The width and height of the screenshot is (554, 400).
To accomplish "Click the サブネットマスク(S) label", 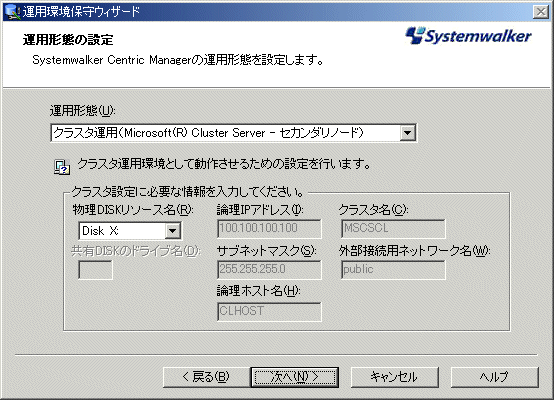I will point(266,251).
